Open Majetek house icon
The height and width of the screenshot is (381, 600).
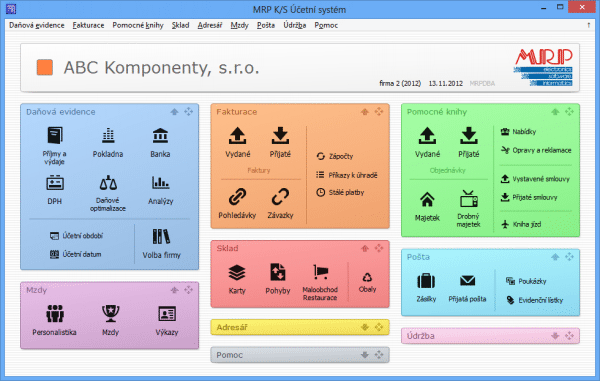(x=427, y=200)
